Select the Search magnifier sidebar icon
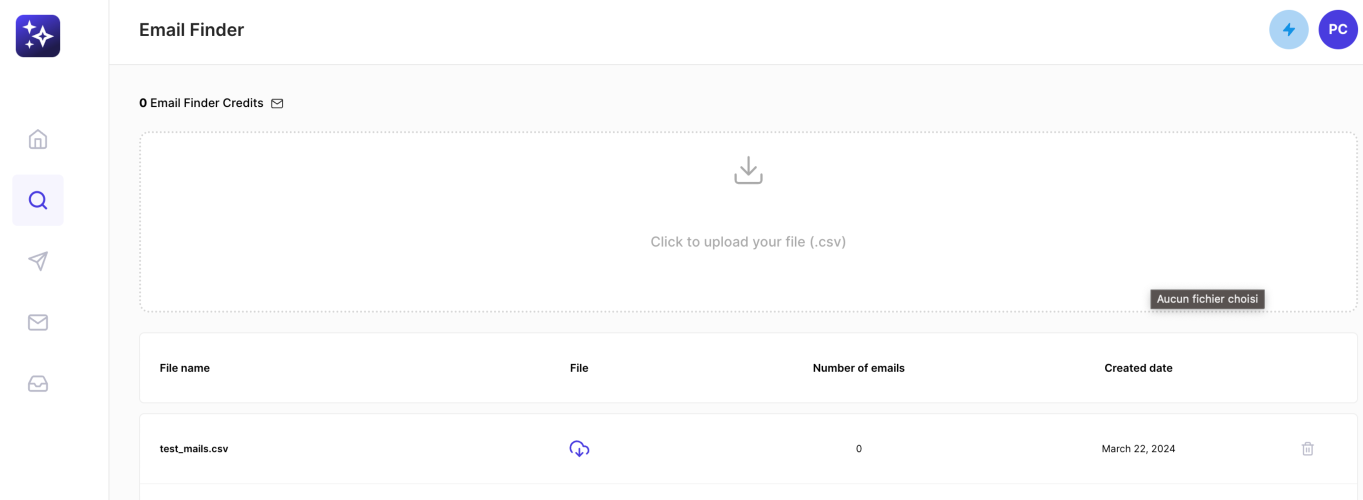 38,200
